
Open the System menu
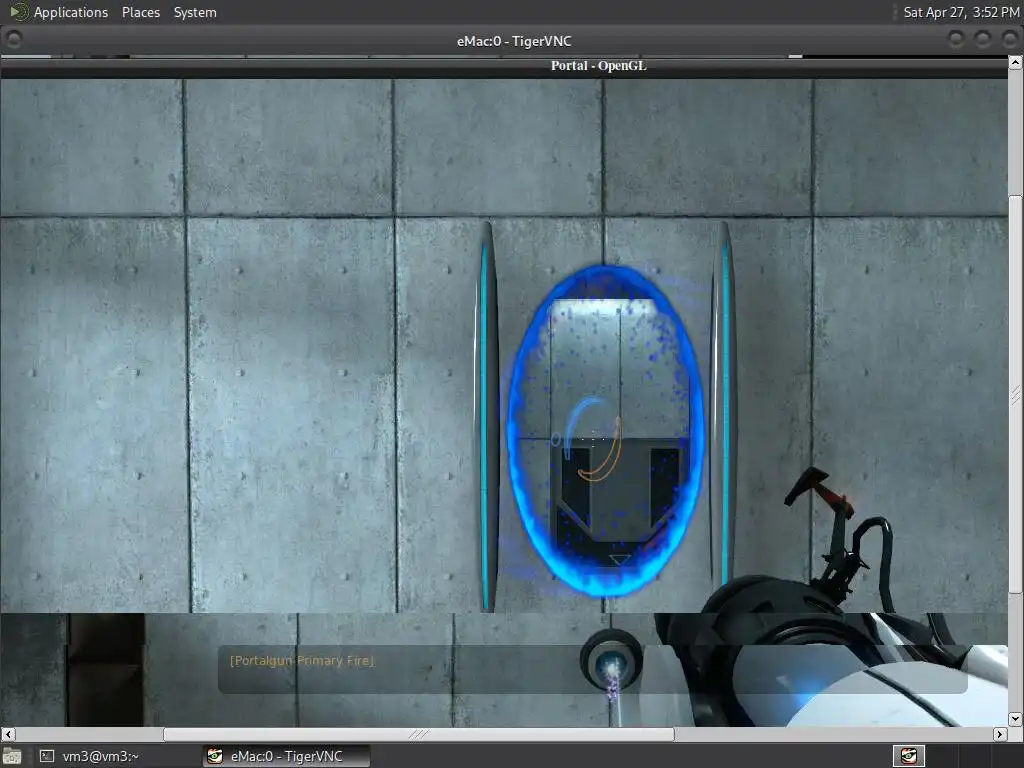click(195, 12)
